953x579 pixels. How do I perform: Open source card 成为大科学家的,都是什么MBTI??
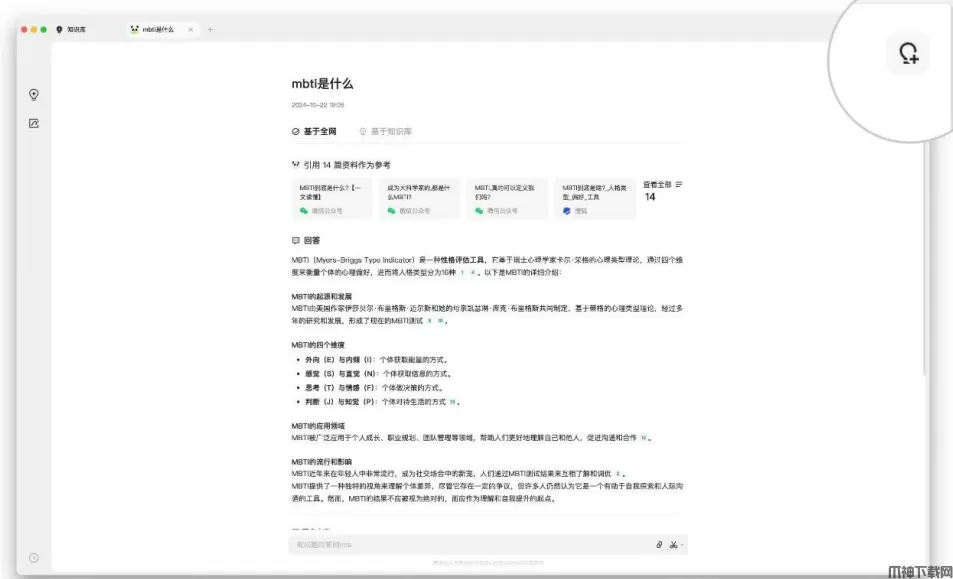pos(420,199)
